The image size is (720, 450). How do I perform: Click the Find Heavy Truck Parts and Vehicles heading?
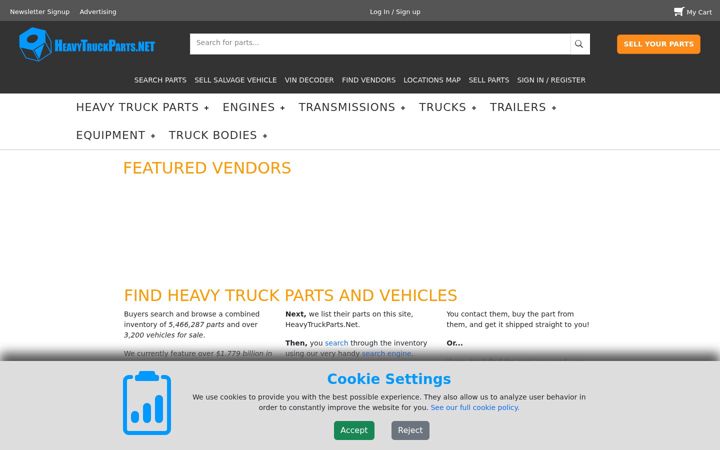click(x=291, y=295)
